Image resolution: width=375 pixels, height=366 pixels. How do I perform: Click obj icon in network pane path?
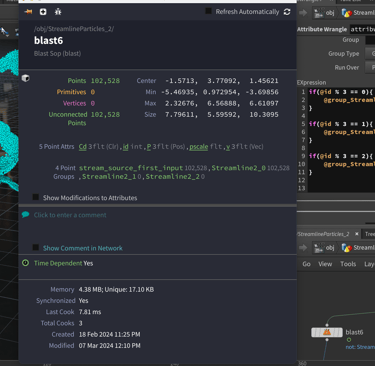318,248
